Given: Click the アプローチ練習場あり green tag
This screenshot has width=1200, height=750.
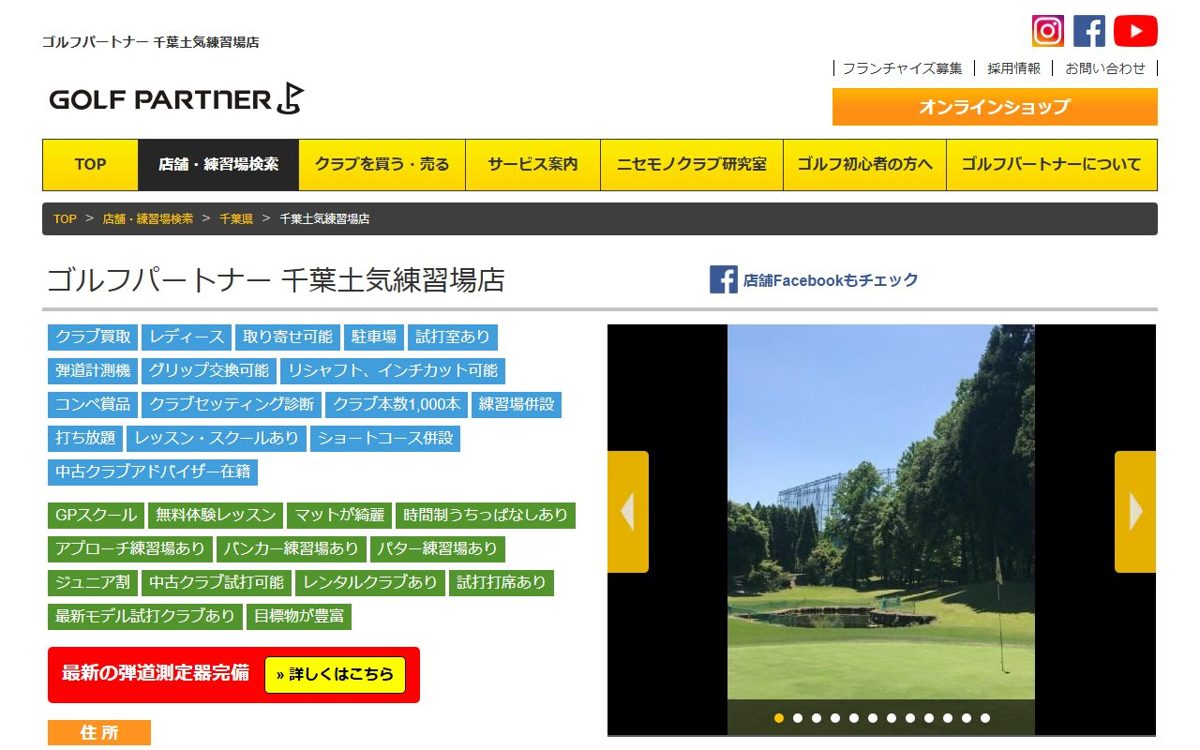Looking at the screenshot, I should pos(130,549).
